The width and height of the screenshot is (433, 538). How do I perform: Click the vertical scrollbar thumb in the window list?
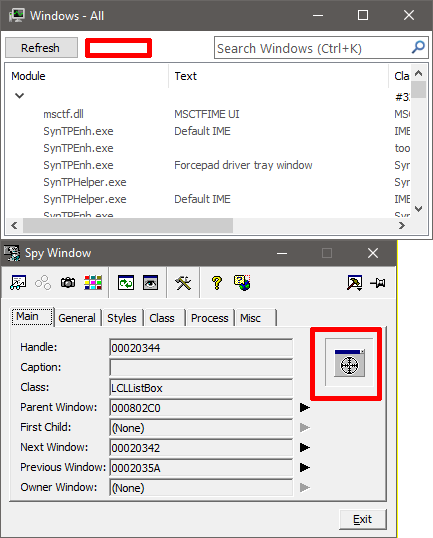(419, 90)
